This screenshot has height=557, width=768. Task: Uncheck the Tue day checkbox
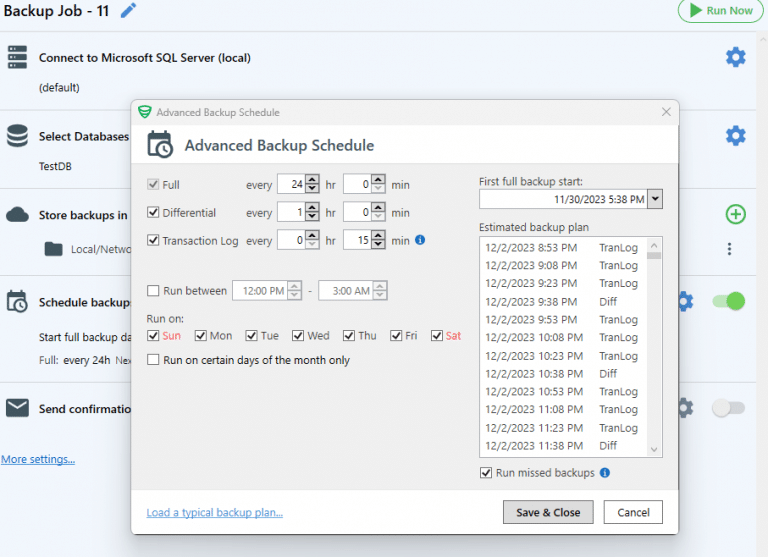click(x=251, y=336)
